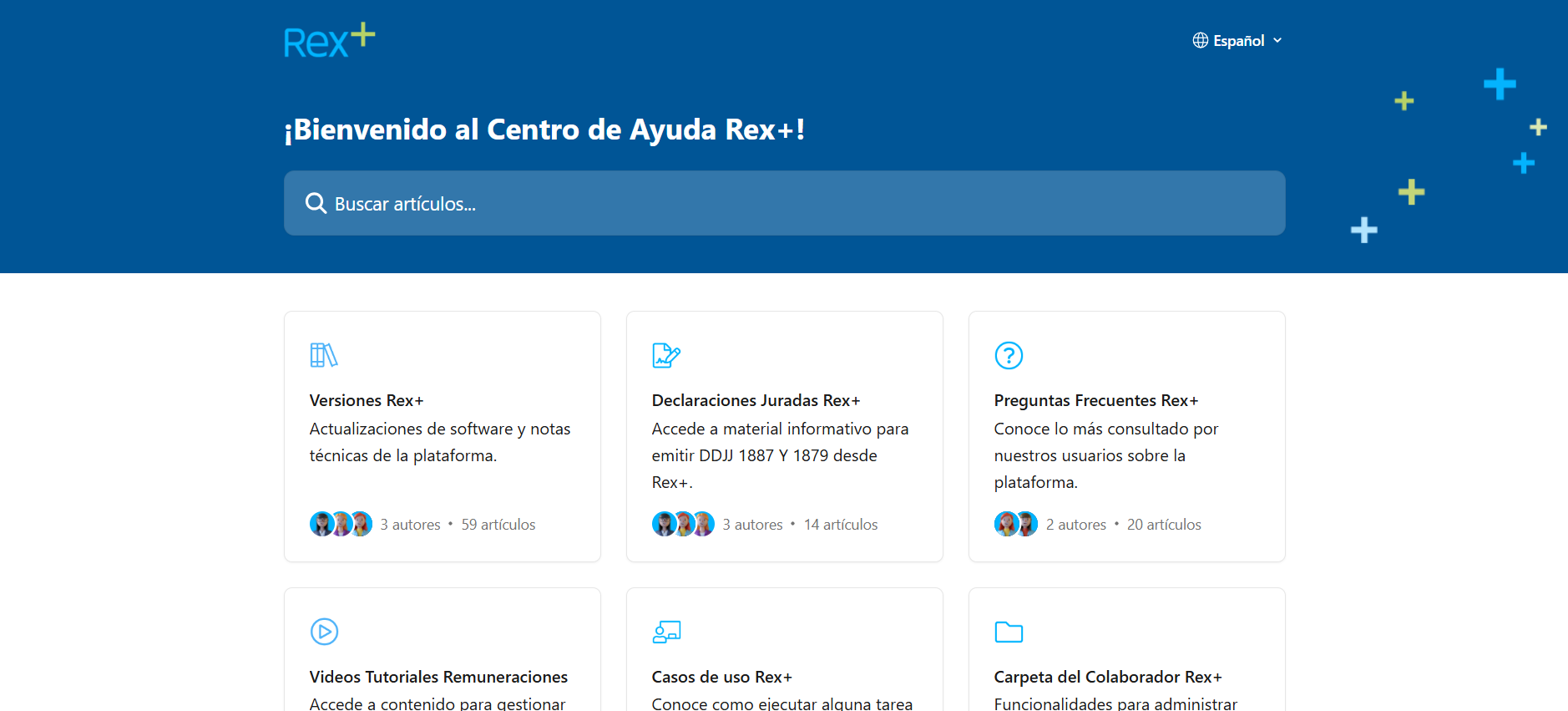Click the magnifying glass search icon
1568x711 pixels.
point(316,203)
